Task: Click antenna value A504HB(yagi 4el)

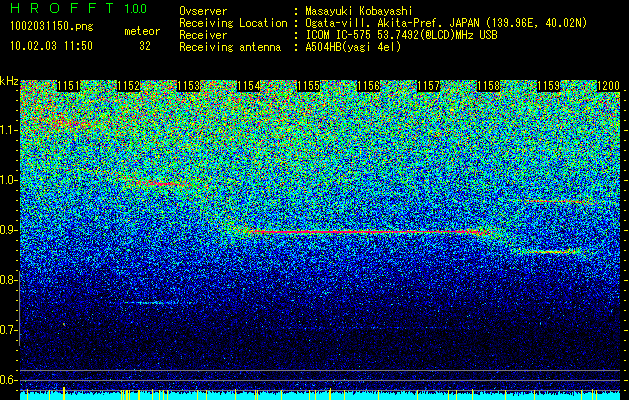Action: pyautogui.click(x=353, y=47)
